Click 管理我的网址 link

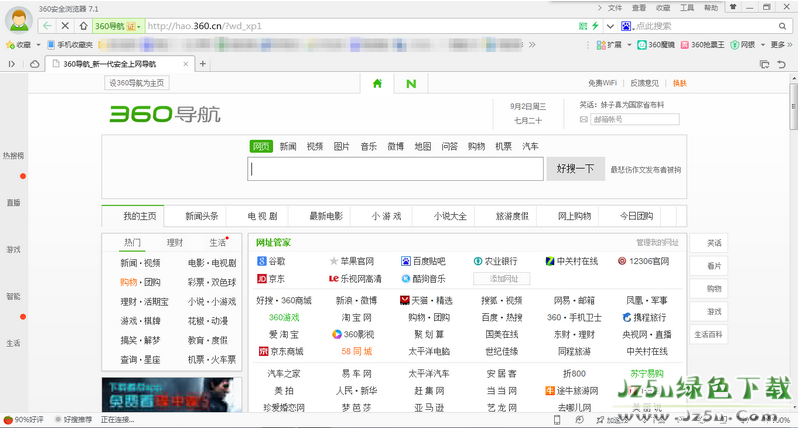[657, 243]
